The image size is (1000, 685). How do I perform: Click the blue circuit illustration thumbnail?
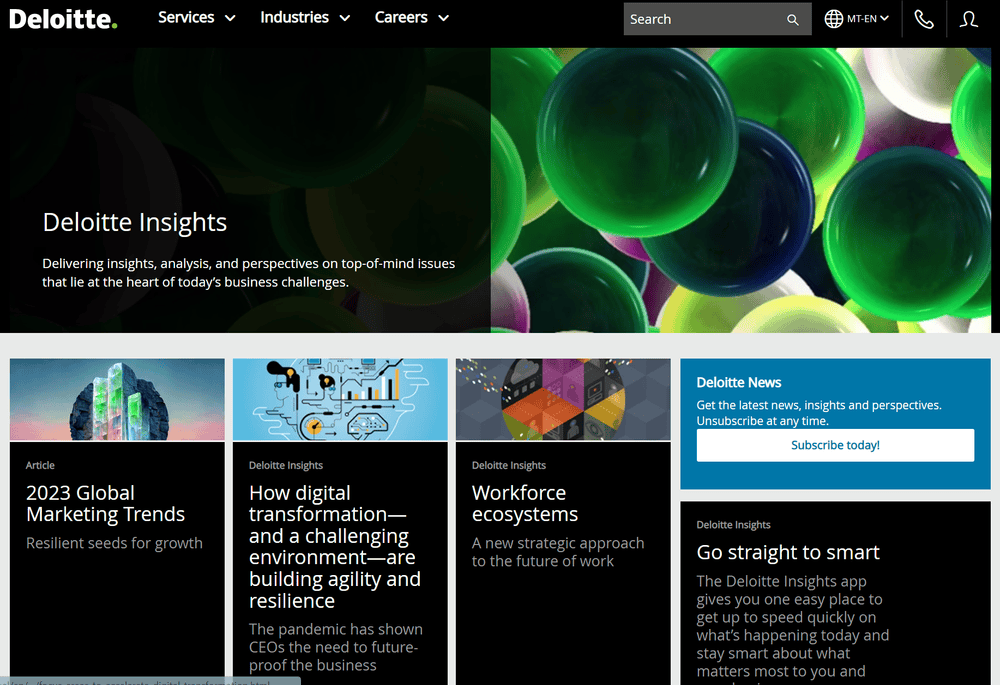[x=340, y=399]
